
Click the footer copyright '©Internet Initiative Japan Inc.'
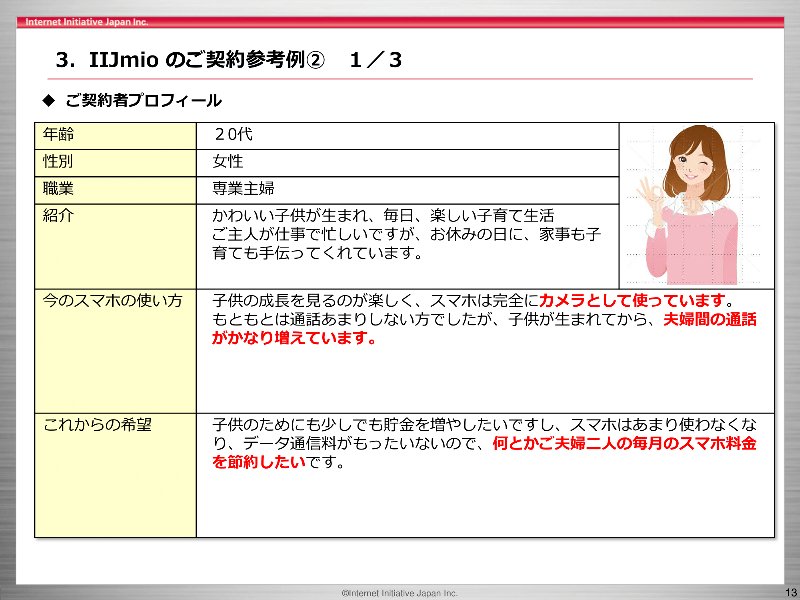399,593
